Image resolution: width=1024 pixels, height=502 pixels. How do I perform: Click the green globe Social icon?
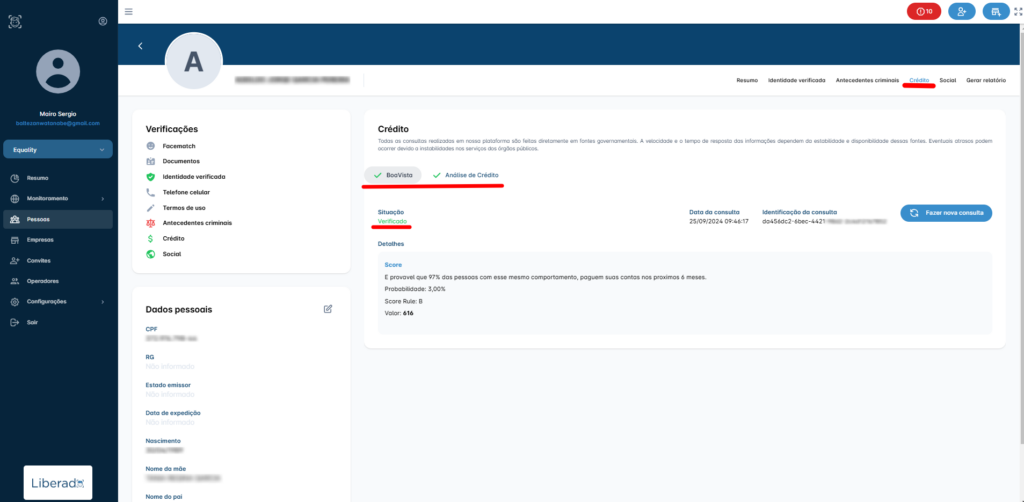click(151, 254)
